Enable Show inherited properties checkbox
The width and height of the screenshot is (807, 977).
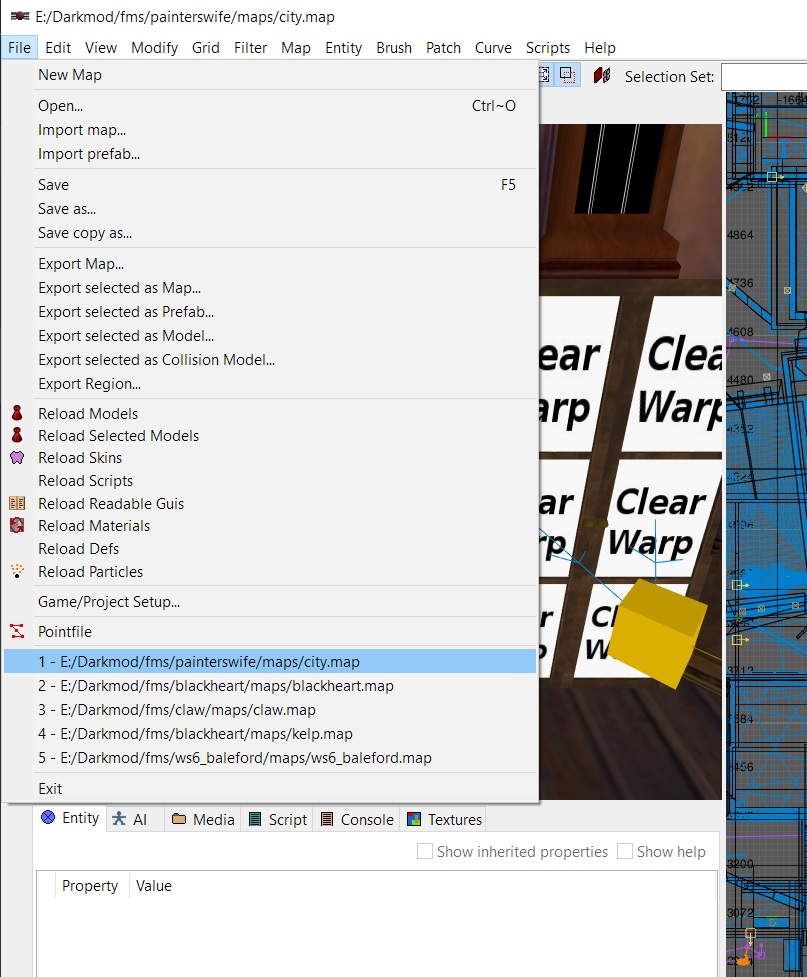click(x=425, y=852)
